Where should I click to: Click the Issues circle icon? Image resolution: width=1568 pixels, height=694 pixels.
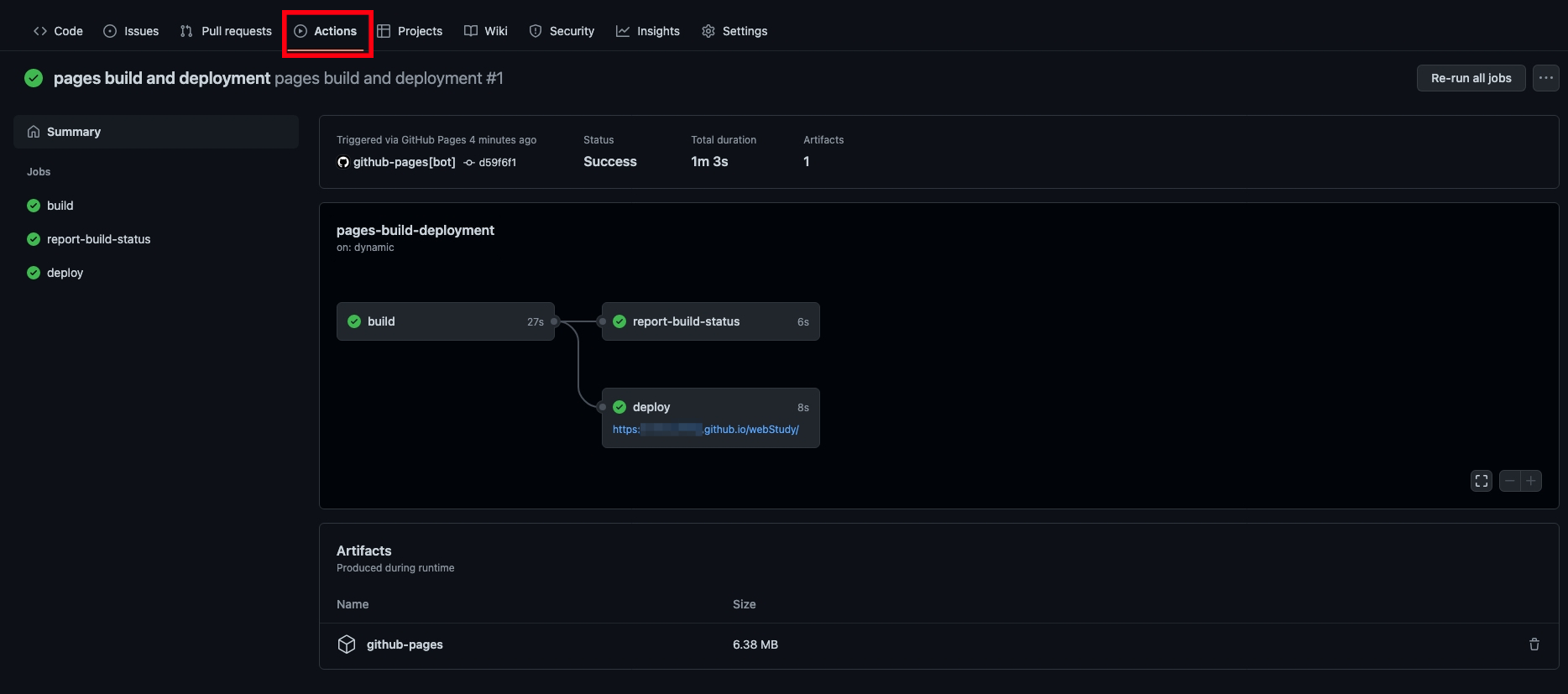tap(110, 31)
